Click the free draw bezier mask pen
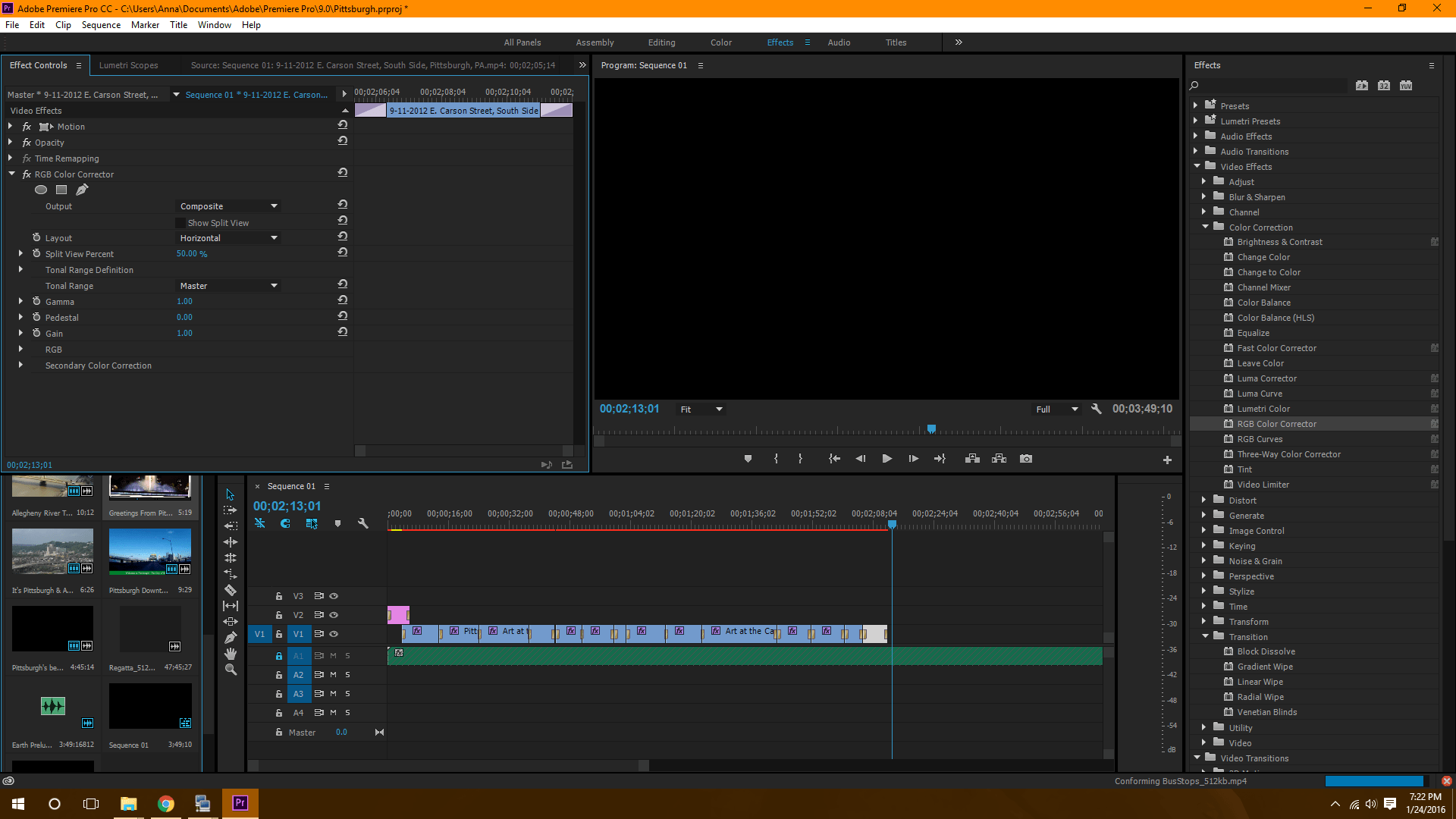The height and width of the screenshot is (819, 1456). coord(82,190)
